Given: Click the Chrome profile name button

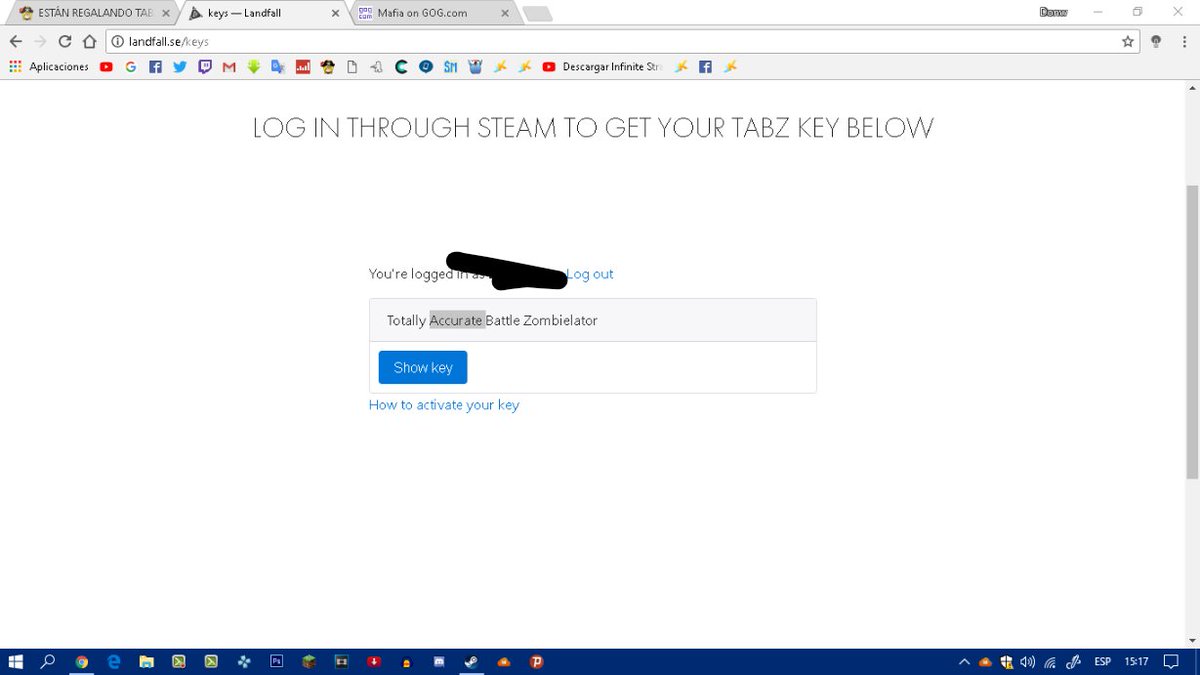Looking at the screenshot, I should [x=1054, y=12].
